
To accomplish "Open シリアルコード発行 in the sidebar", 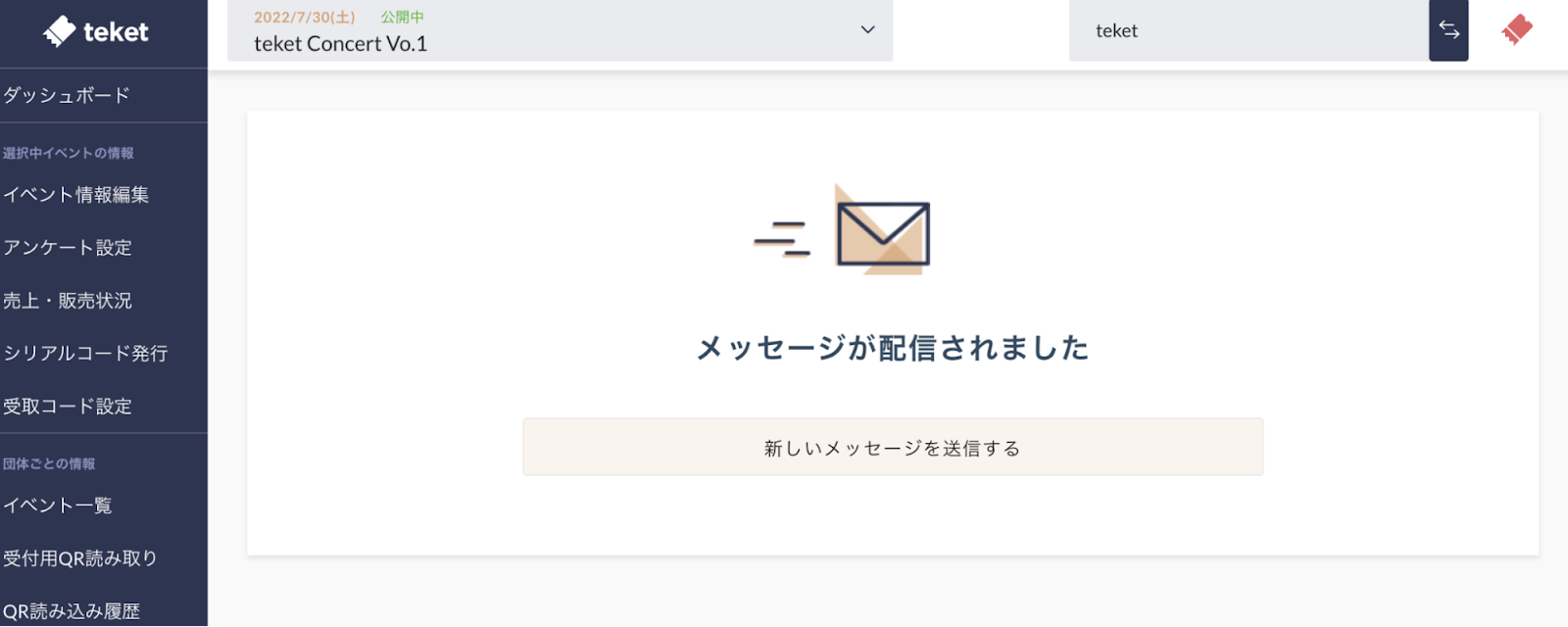I will (x=85, y=354).
